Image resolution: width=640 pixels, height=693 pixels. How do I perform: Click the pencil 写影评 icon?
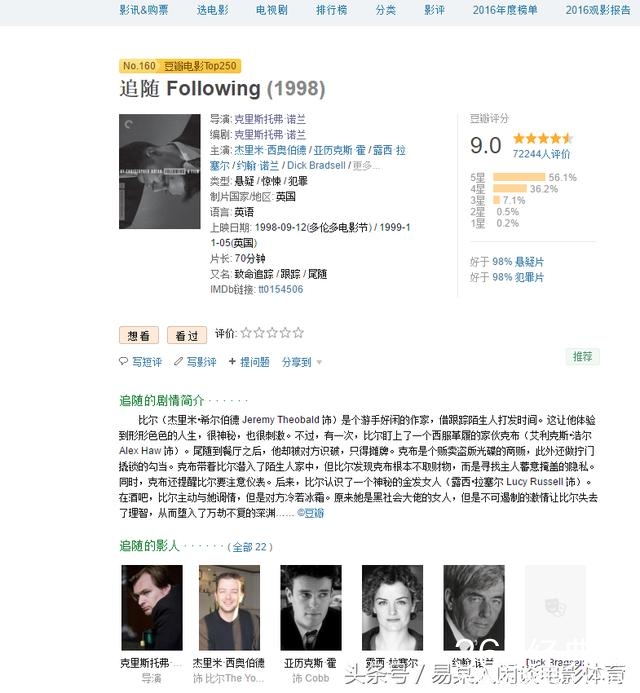(x=178, y=362)
